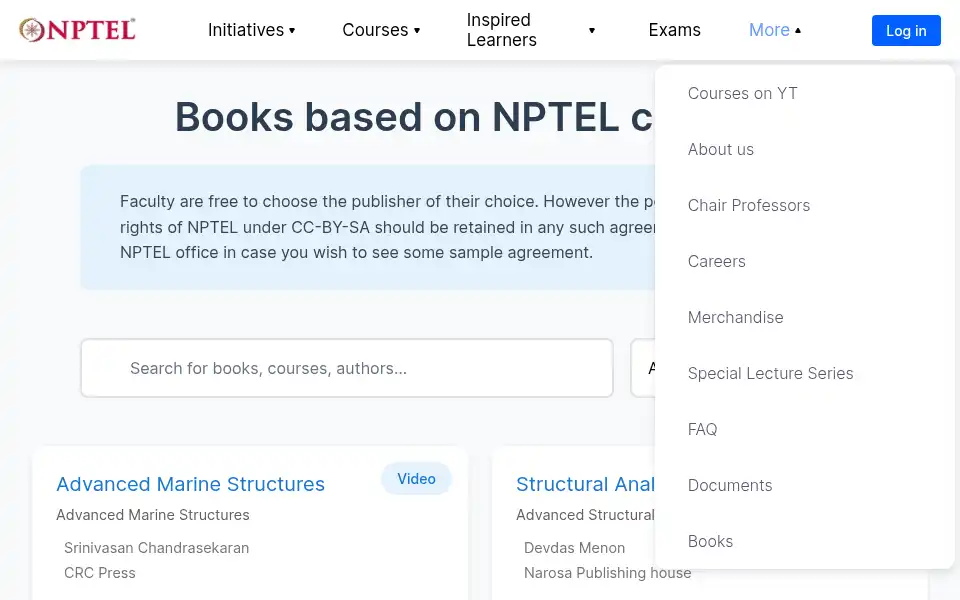Click the faculty publisher notice text

click(387, 227)
